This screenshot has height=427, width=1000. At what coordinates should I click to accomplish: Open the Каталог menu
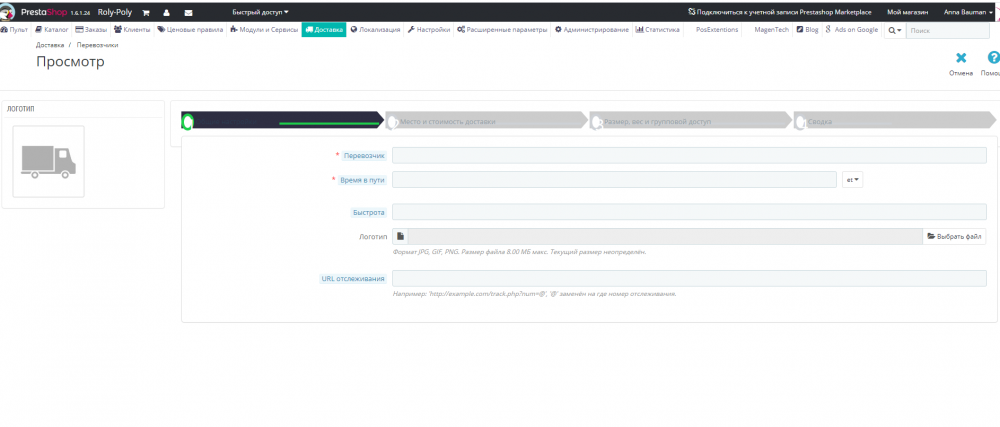pos(52,30)
